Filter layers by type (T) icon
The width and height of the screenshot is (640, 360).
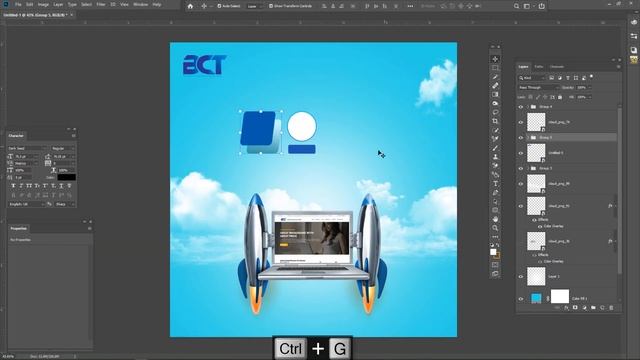567,78
